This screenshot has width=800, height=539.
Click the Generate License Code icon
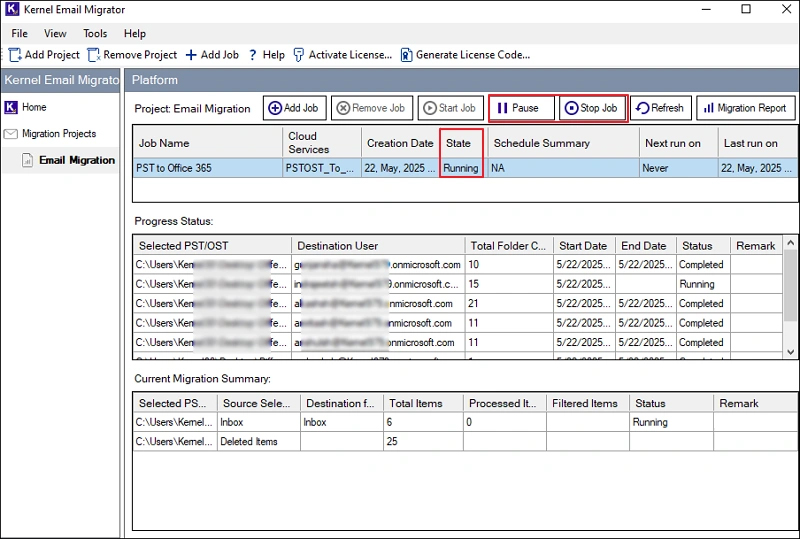tap(406, 55)
